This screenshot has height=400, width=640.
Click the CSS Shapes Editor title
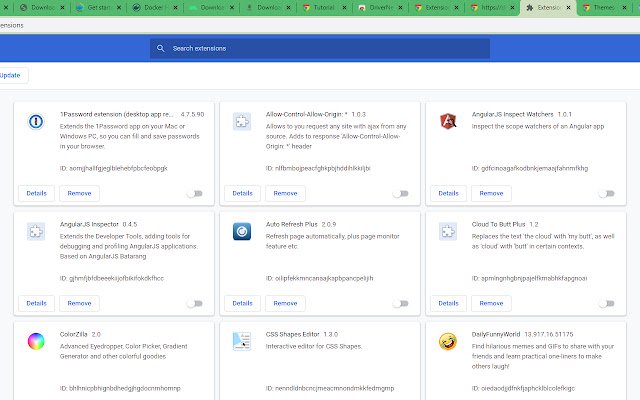pyautogui.click(x=292, y=334)
